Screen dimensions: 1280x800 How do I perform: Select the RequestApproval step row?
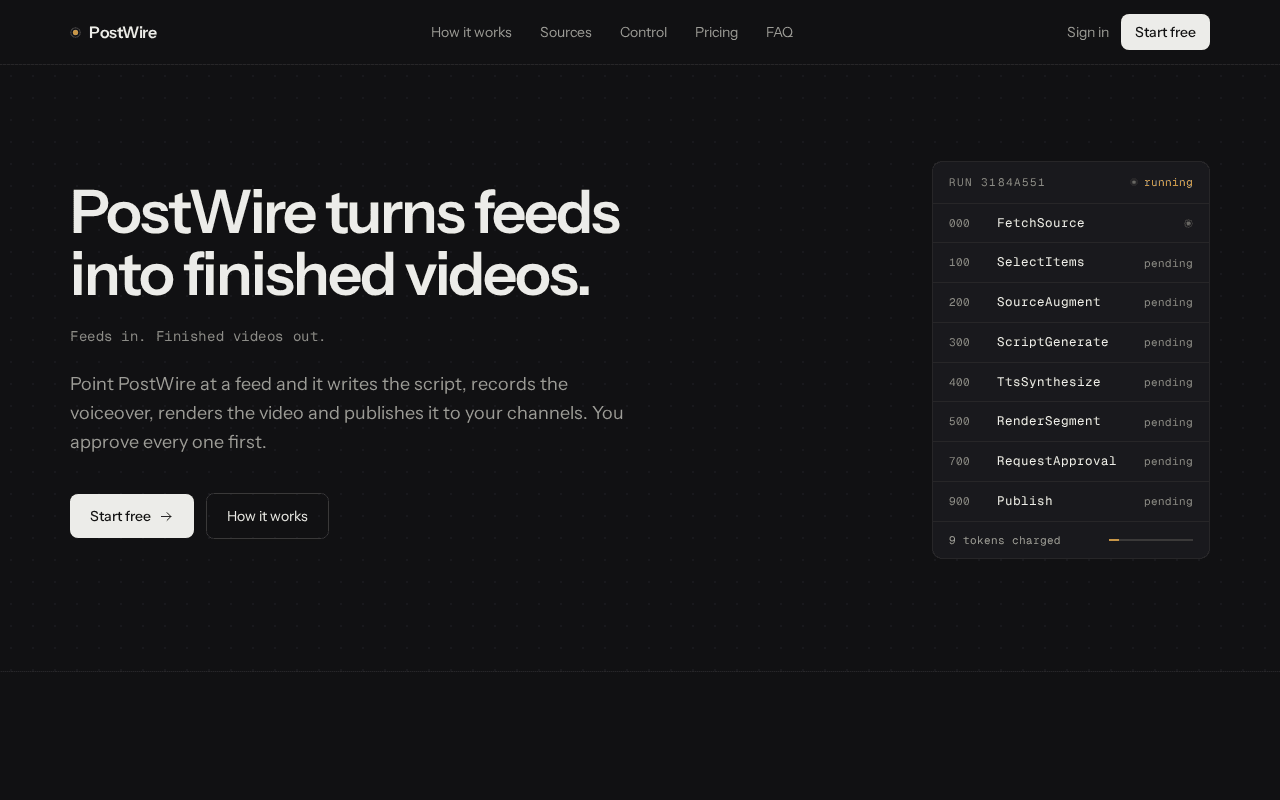click(x=1071, y=461)
